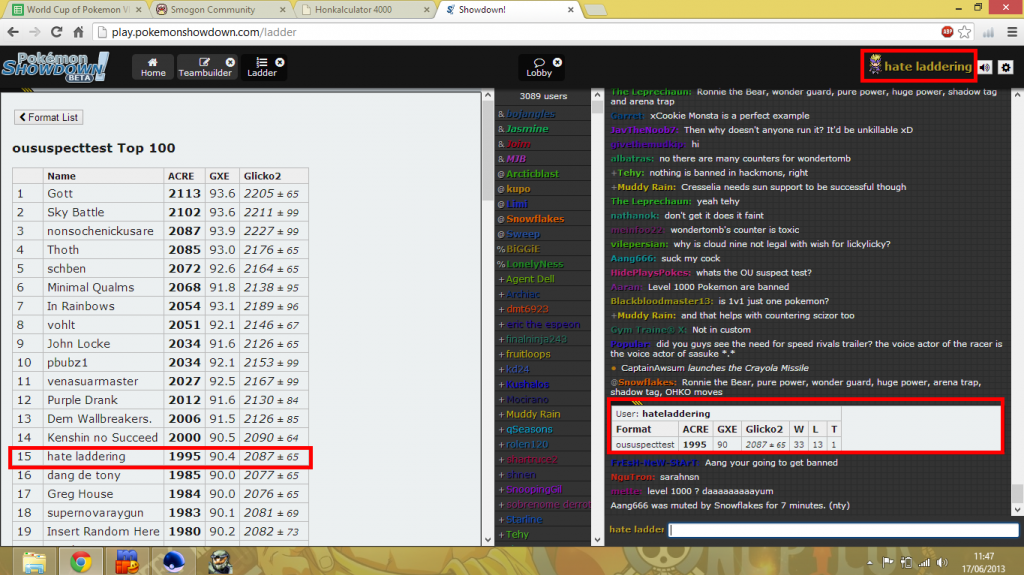Select Minimal Qualms ladder entry
Image resolution: width=1024 pixels, height=575 pixels.
click(x=91, y=288)
